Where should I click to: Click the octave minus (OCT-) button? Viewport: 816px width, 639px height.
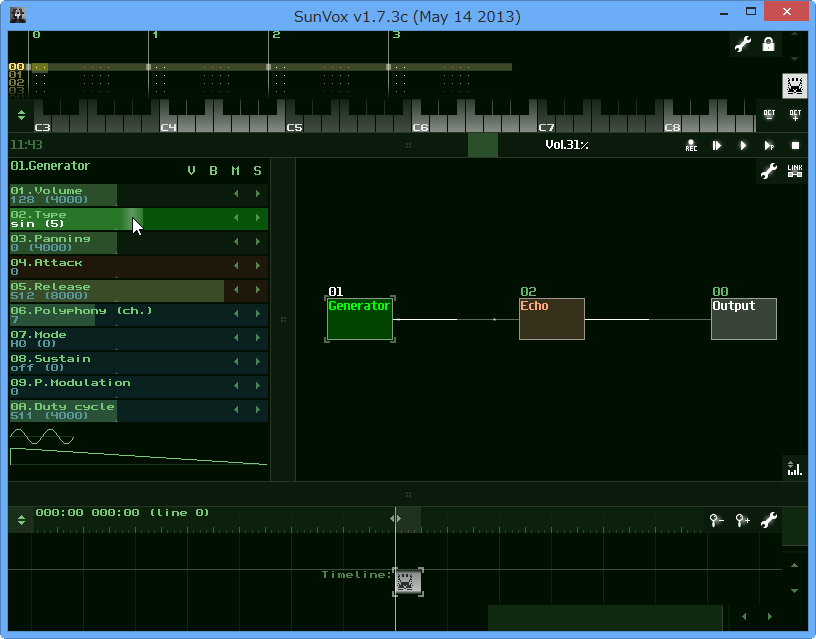coord(769,116)
